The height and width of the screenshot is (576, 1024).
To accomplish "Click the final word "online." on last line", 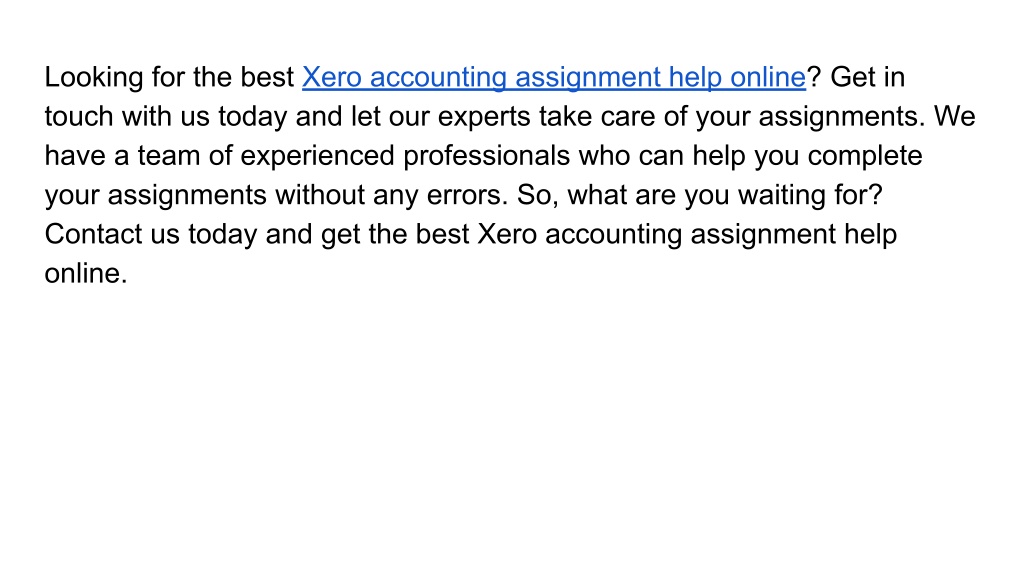I will [x=86, y=273].
